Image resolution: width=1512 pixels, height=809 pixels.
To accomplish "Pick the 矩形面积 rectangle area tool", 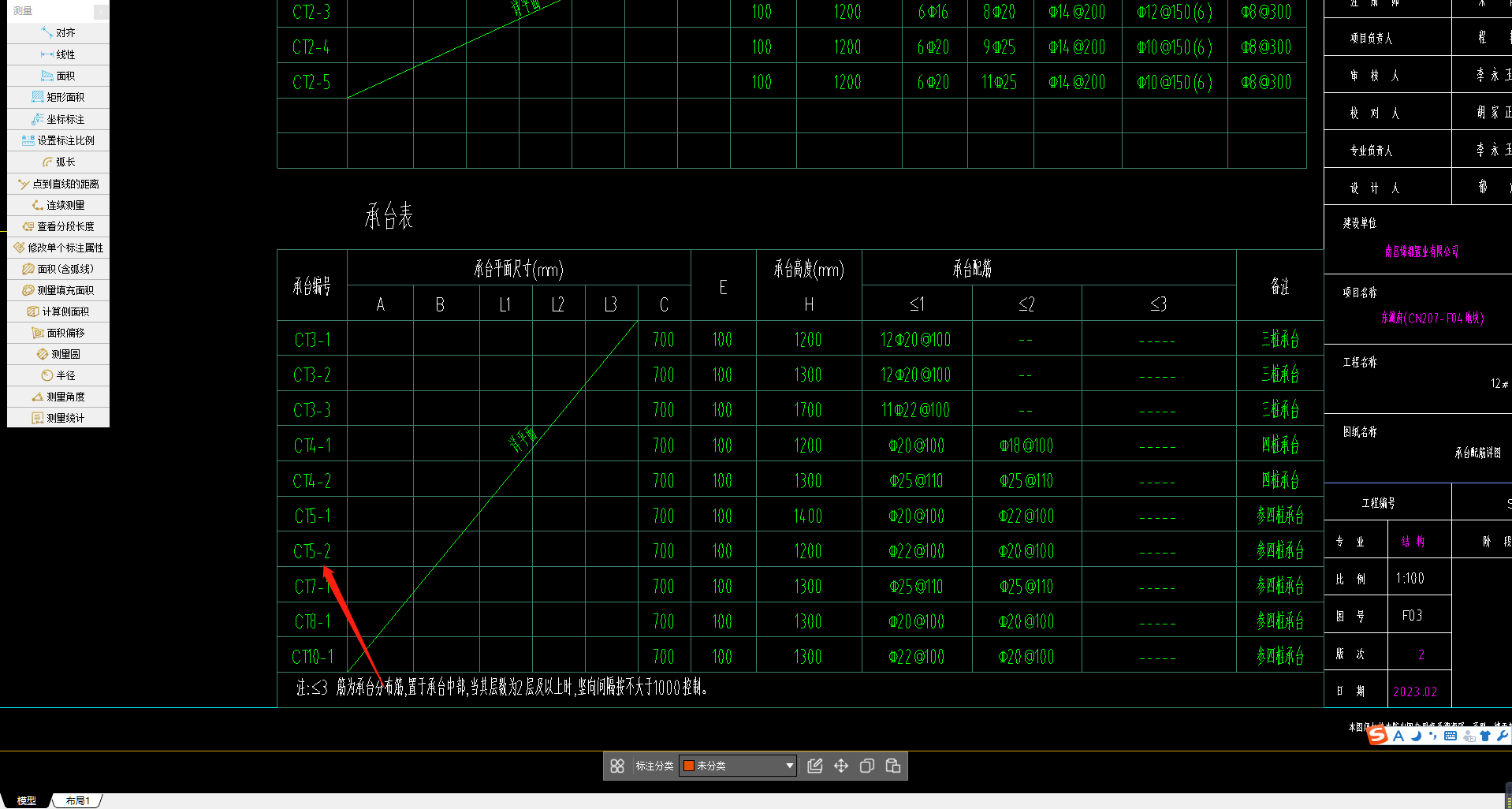I will (x=58, y=97).
